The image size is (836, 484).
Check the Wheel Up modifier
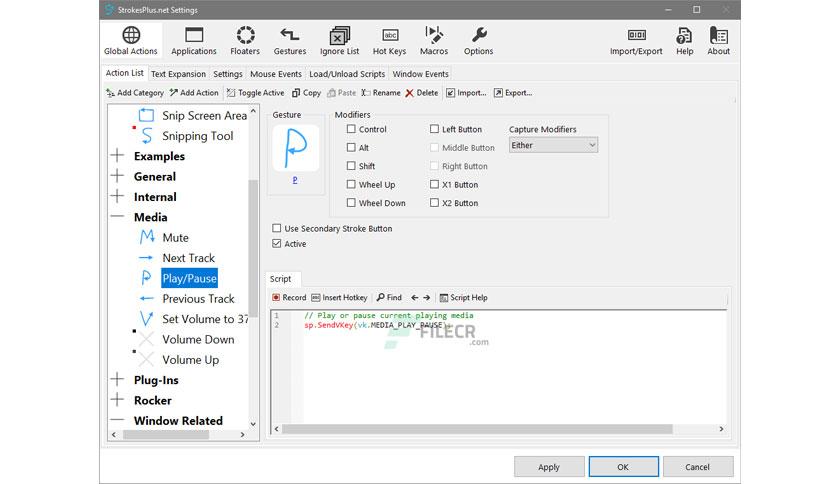pos(351,184)
